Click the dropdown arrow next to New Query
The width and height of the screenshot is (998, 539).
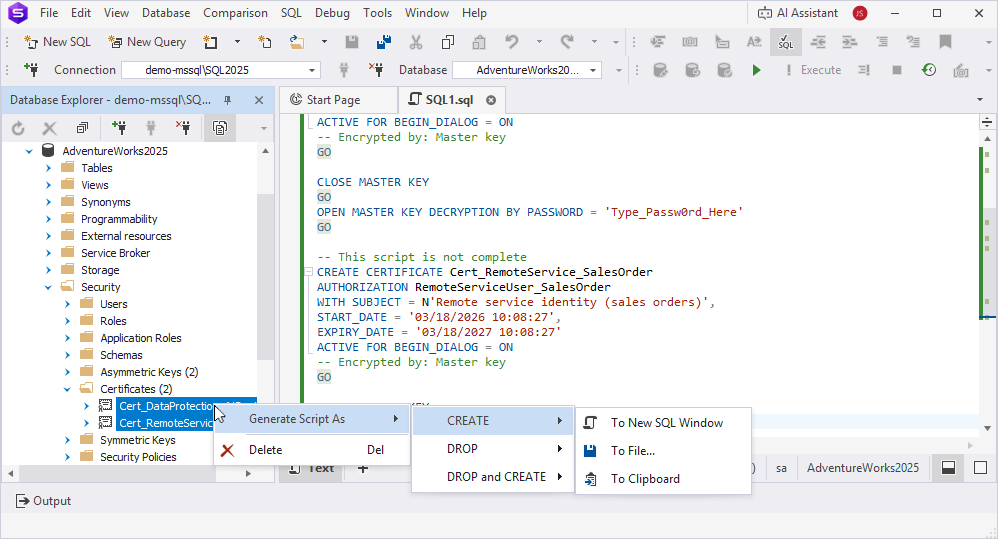pyautogui.click(x=237, y=42)
